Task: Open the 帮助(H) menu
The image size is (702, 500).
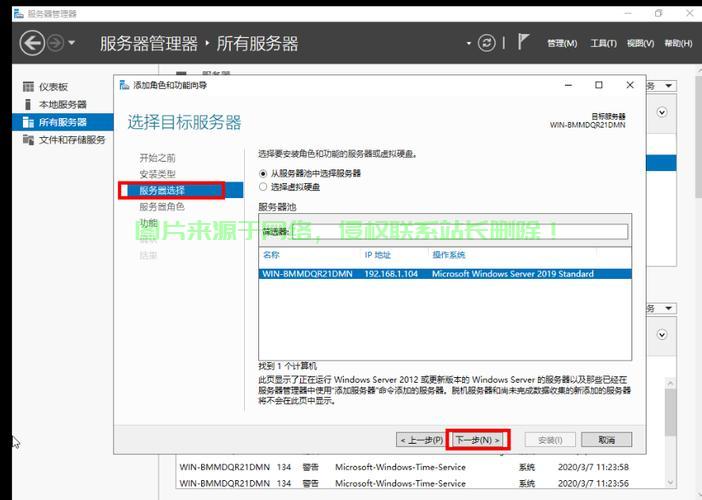Action: (x=678, y=43)
